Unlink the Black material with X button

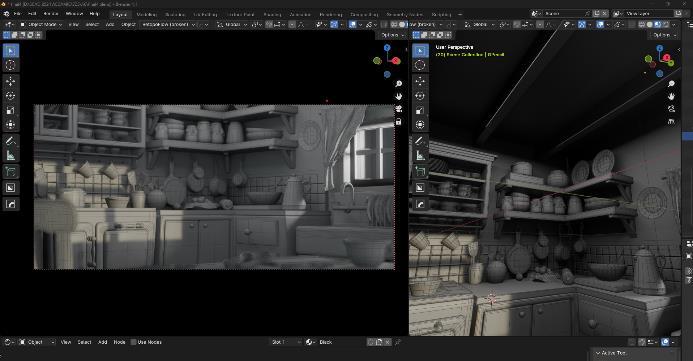pos(387,342)
